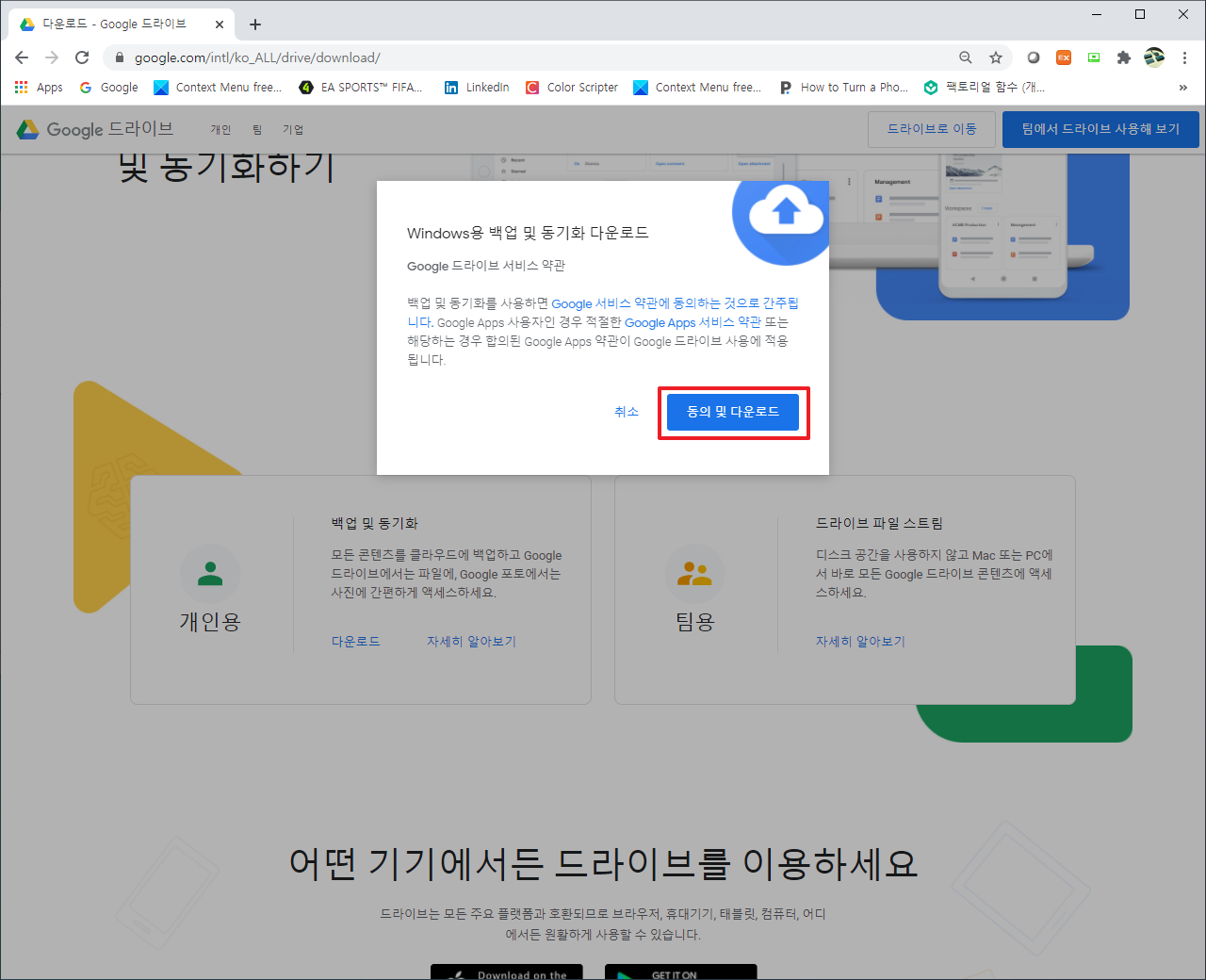Image resolution: width=1206 pixels, height=980 pixels.
Task: Cancel the dialog with 취소
Action: [627, 412]
